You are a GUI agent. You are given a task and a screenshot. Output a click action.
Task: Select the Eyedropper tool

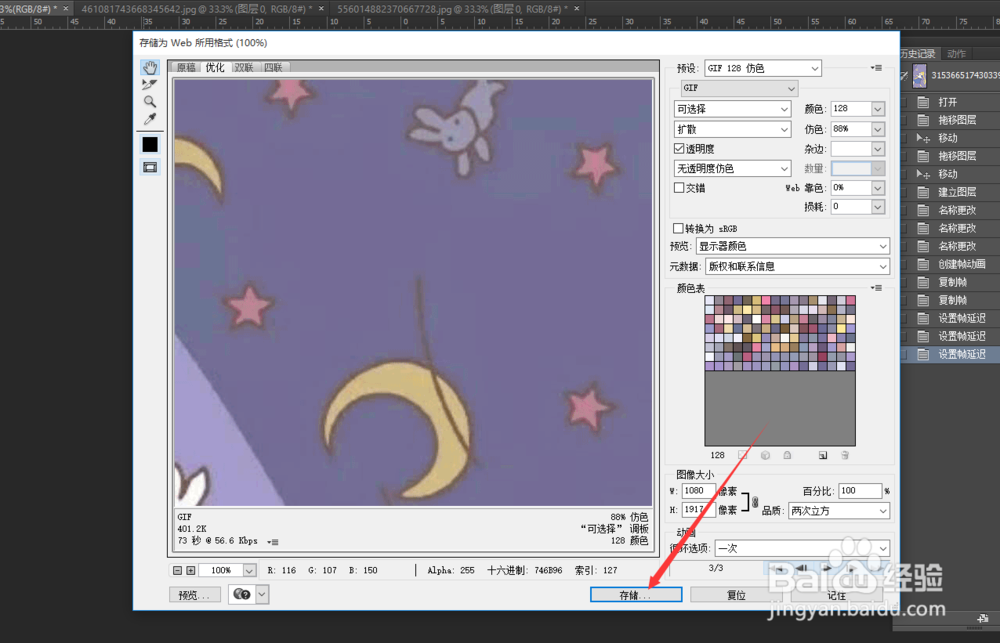150,117
